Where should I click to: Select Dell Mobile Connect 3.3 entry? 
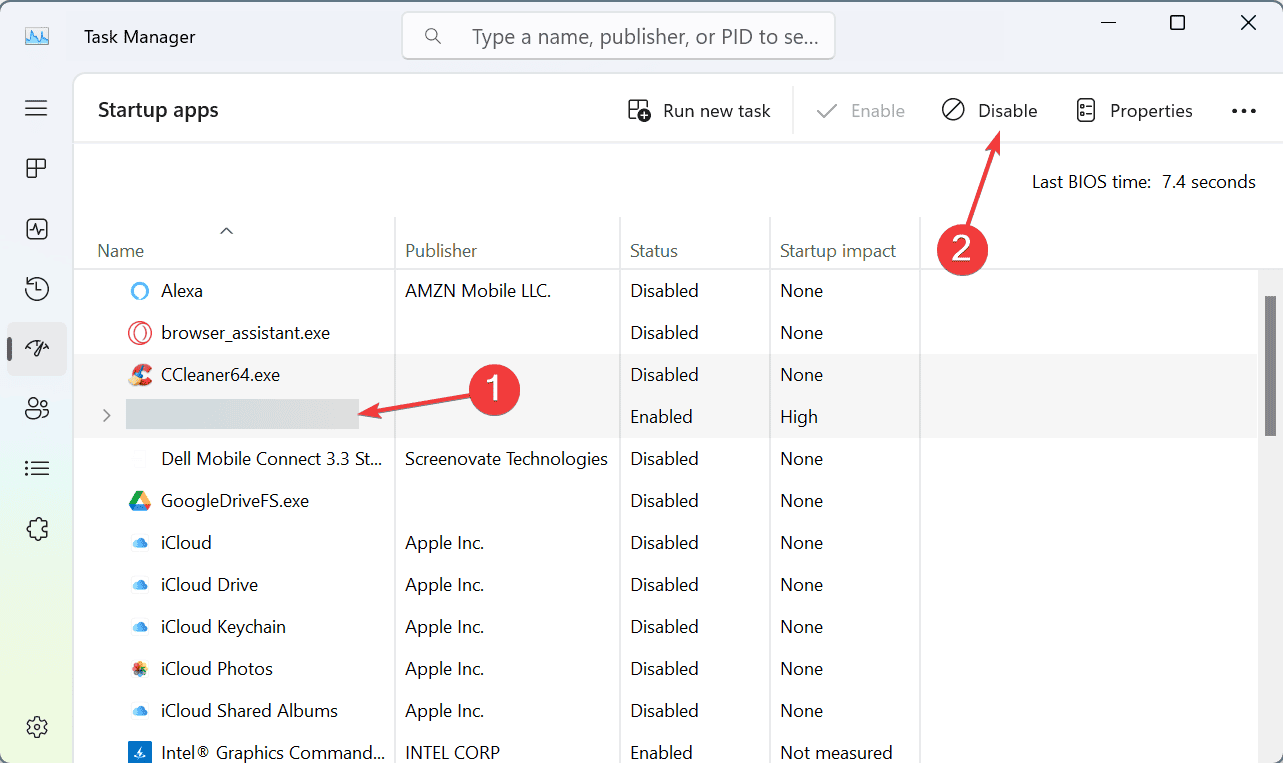pyautogui.click(x=272, y=459)
